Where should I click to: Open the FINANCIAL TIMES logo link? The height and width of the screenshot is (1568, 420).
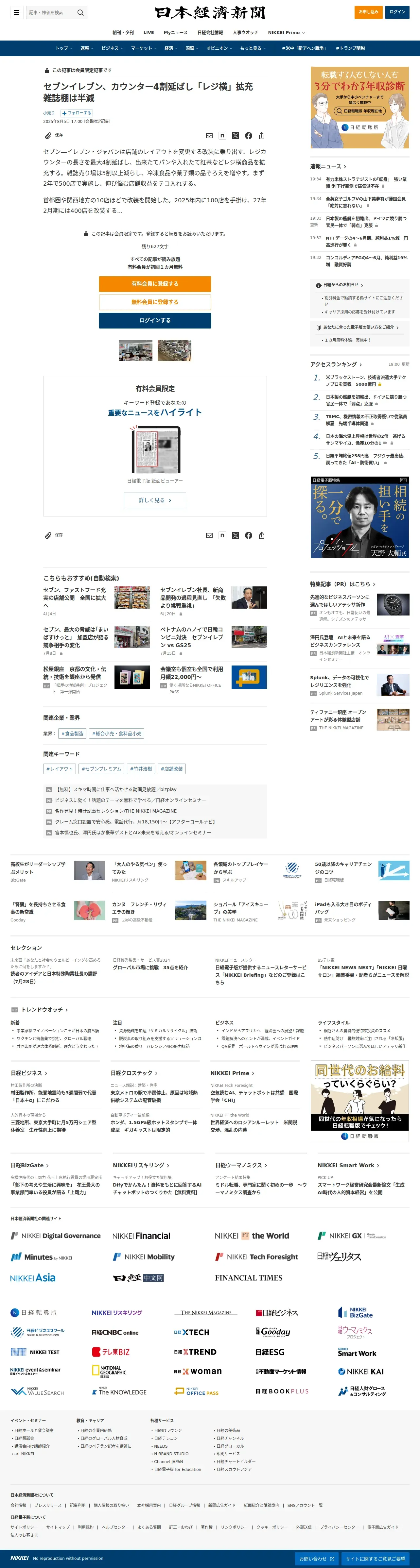click(x=248, y=1278)
